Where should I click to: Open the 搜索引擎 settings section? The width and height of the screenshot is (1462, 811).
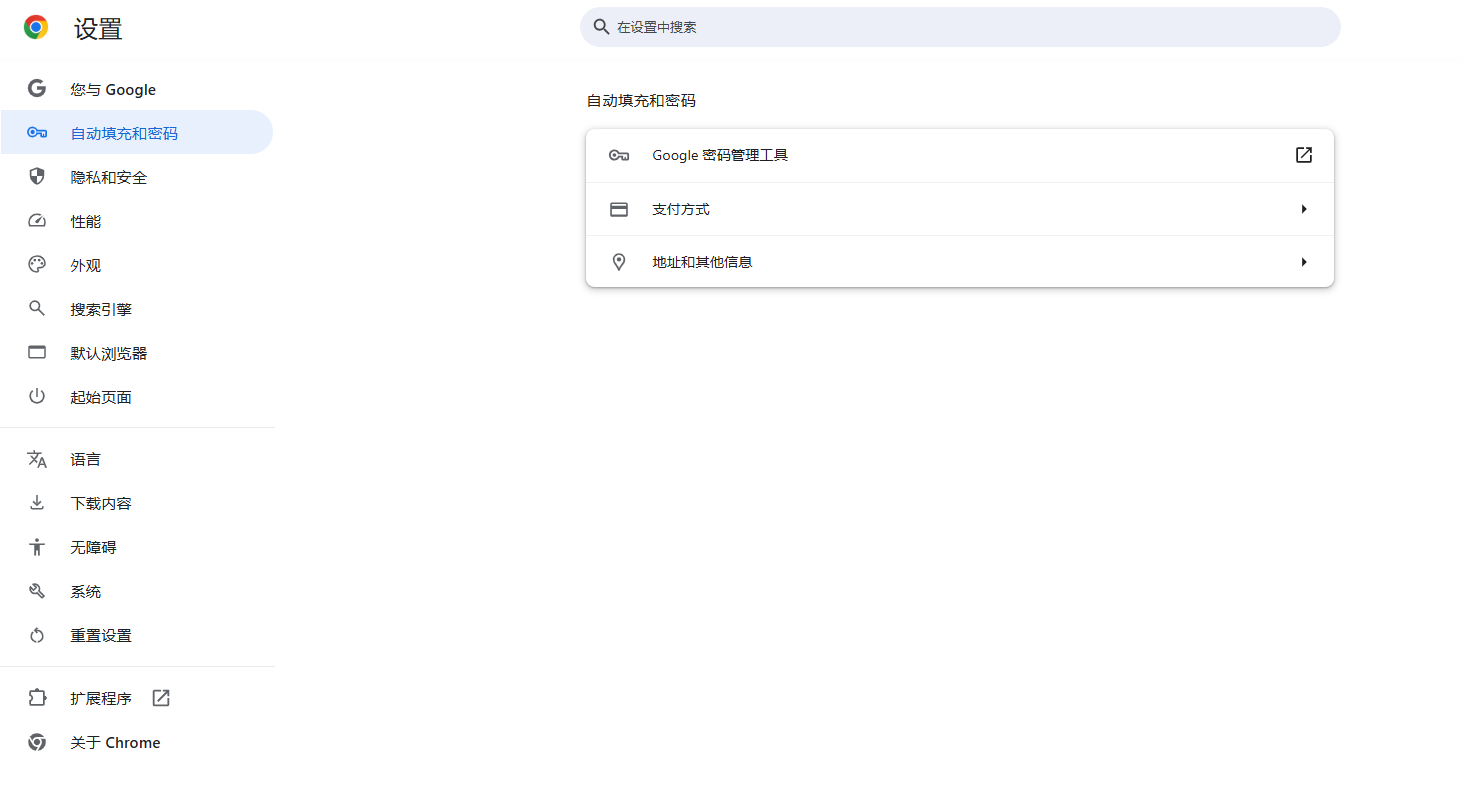tap(101, 309)
